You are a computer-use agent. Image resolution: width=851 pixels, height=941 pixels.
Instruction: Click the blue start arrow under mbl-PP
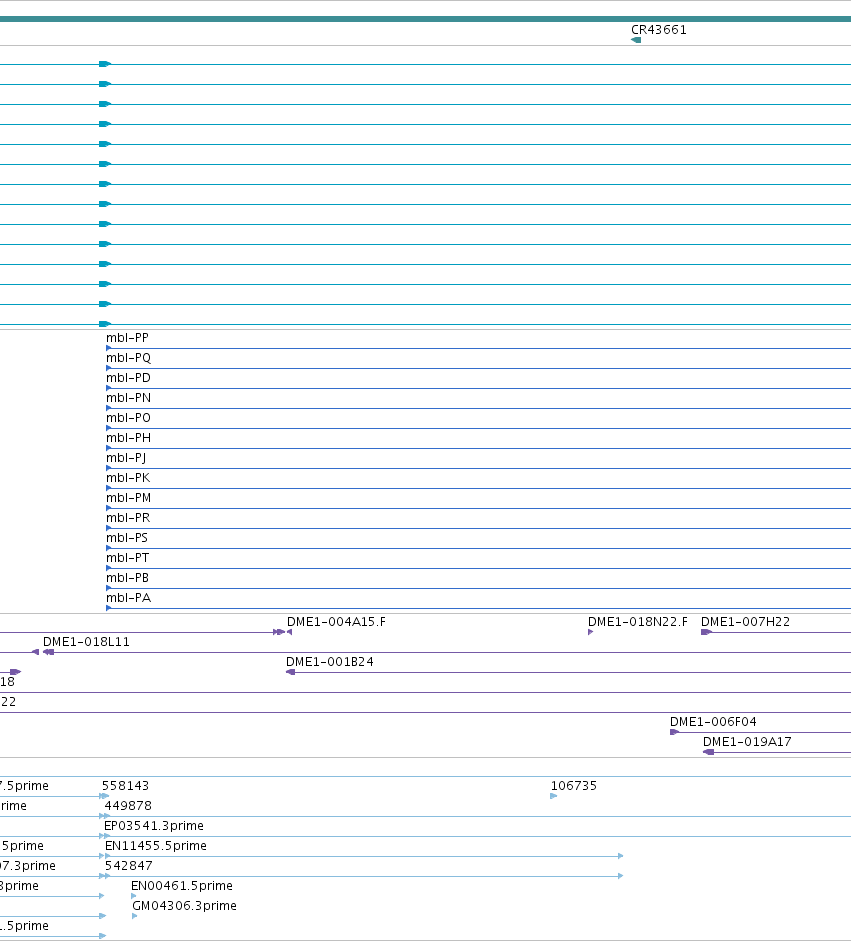[x=109, y=348]
